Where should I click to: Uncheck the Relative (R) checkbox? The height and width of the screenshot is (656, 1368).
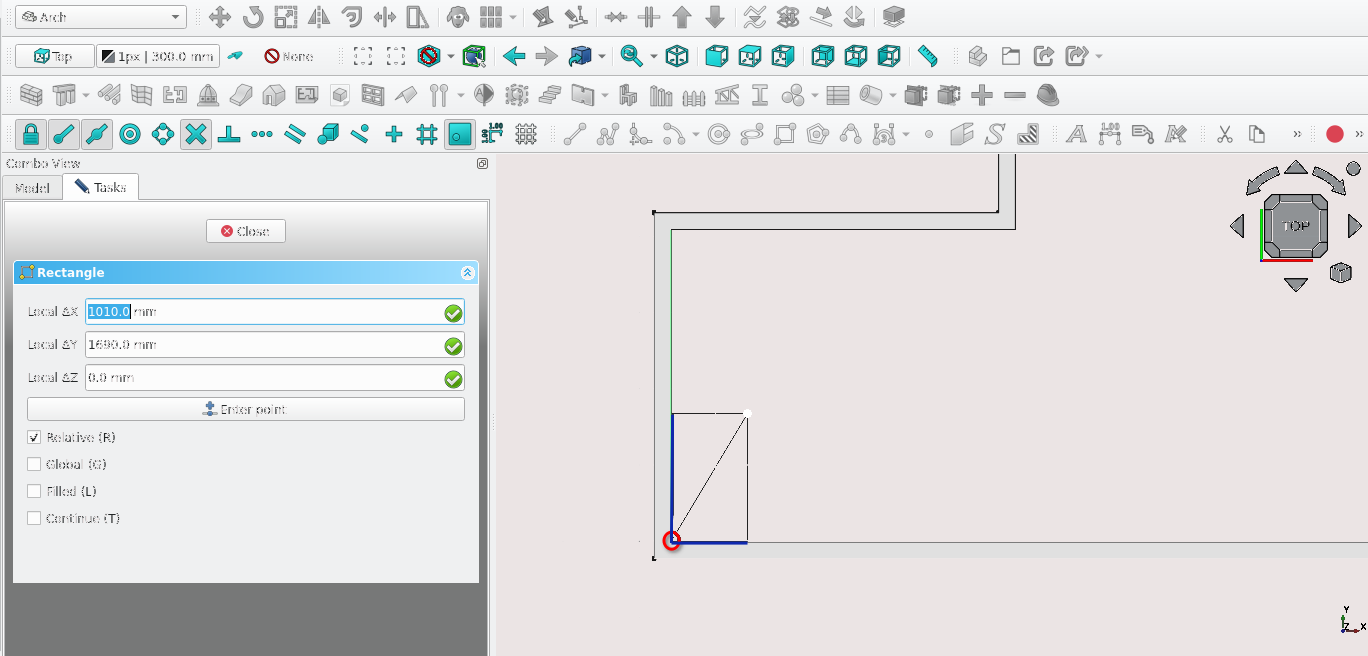click(x=35, y=438)
